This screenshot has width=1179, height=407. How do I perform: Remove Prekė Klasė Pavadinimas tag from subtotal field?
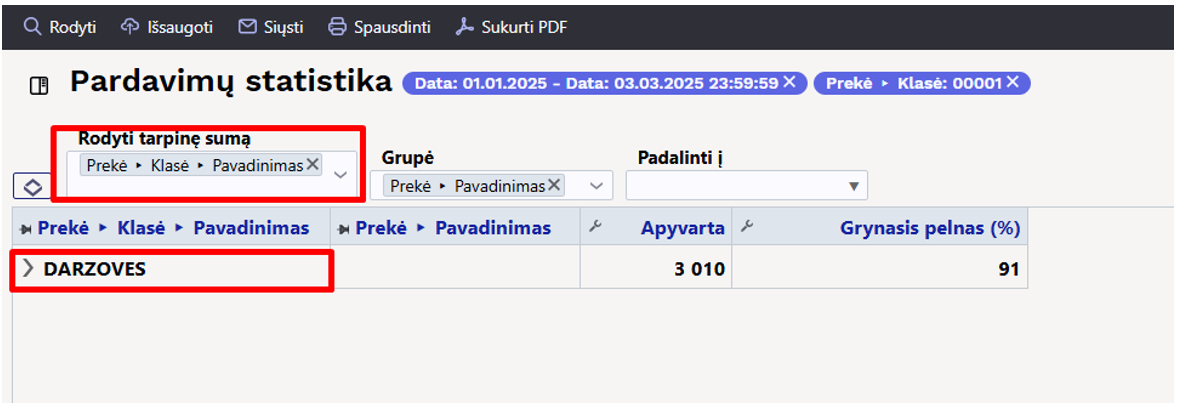[x=312, y=165]
